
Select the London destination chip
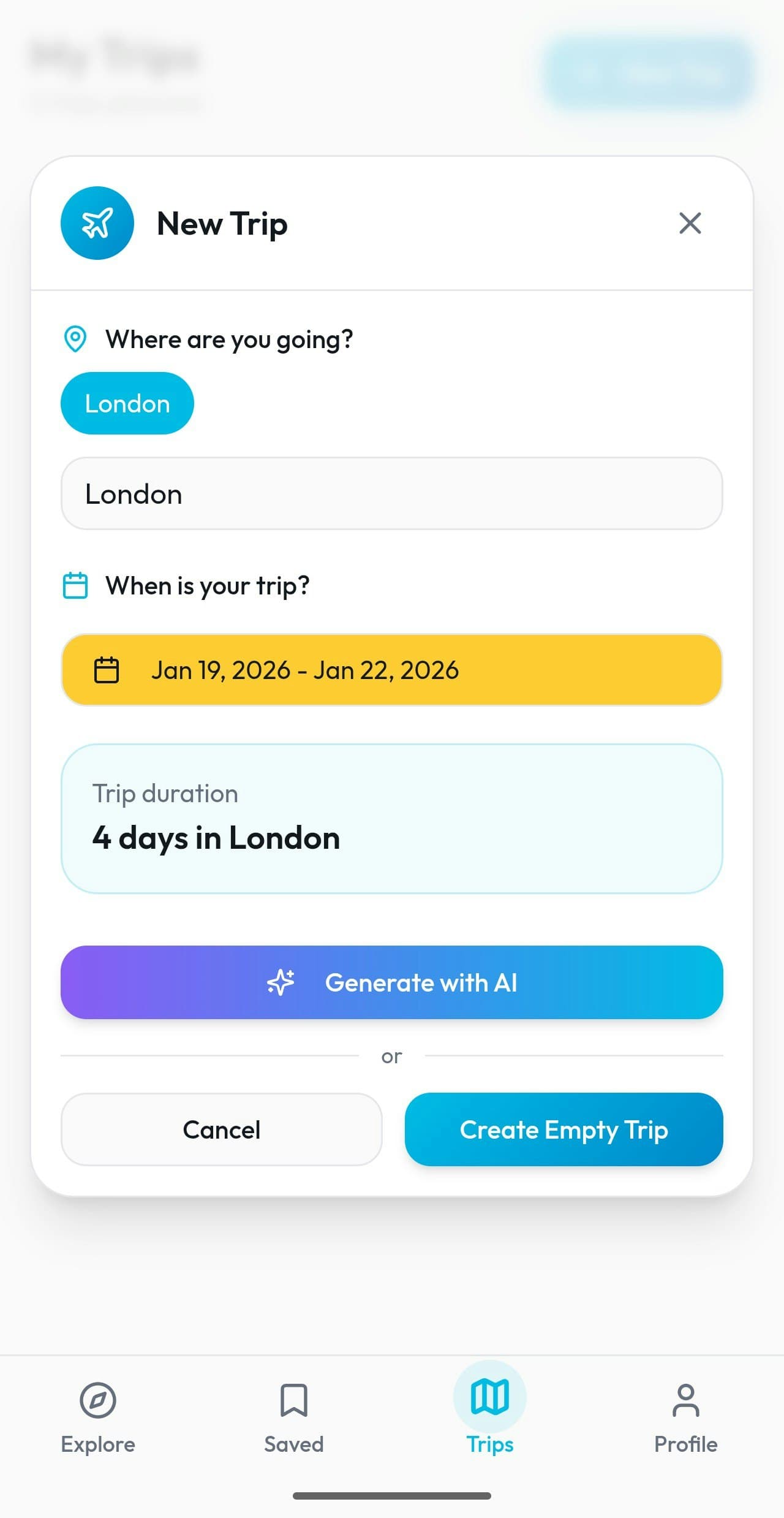pyautogui.click(x=127, y=403)
